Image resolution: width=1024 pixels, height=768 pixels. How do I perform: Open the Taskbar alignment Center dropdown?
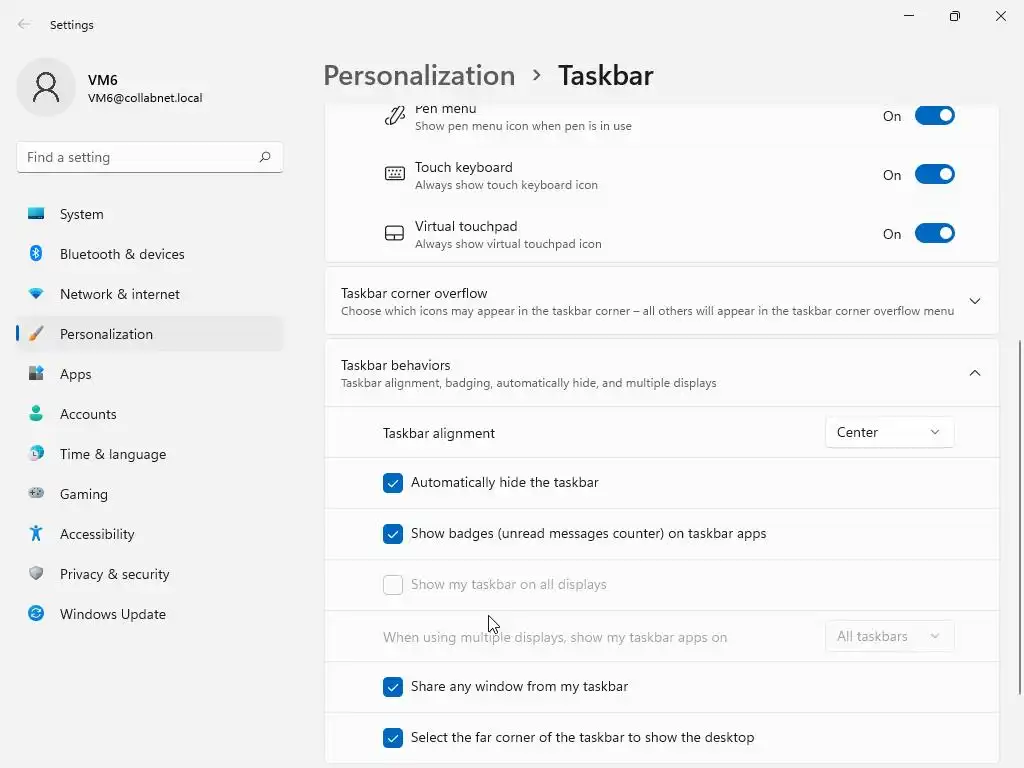pos(889,432)
